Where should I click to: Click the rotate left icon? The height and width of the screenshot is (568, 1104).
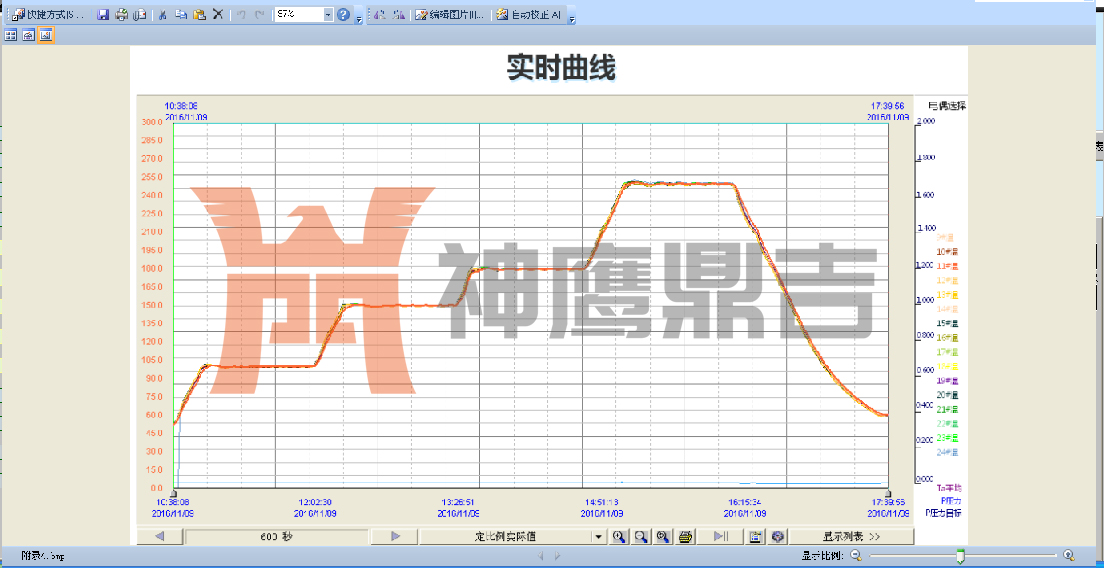[x=380, y=14]
